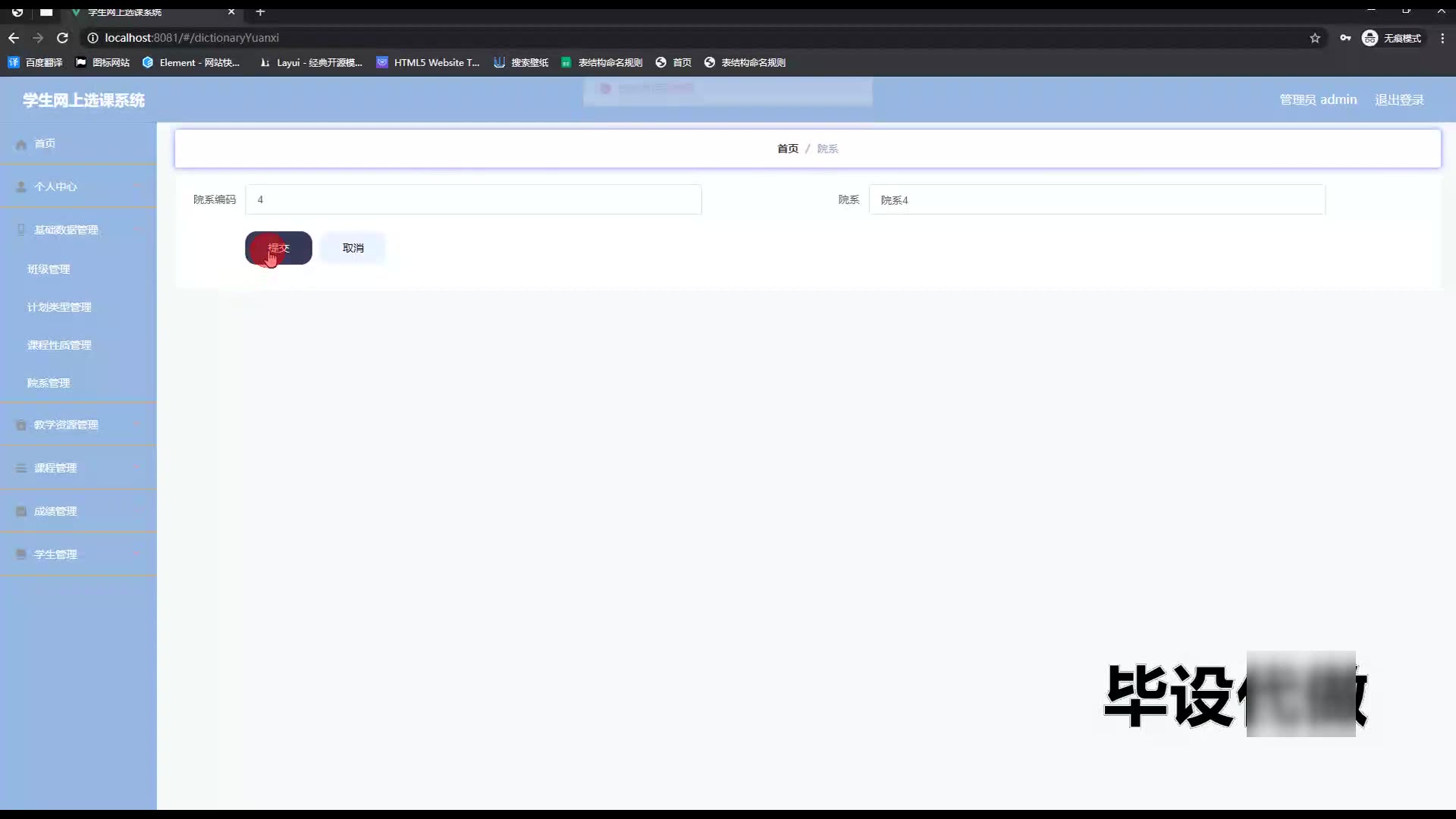This screenshot has height=819, width=1456.
Task: Click the icon beside 学生管理
Action: tap(21, 554)
